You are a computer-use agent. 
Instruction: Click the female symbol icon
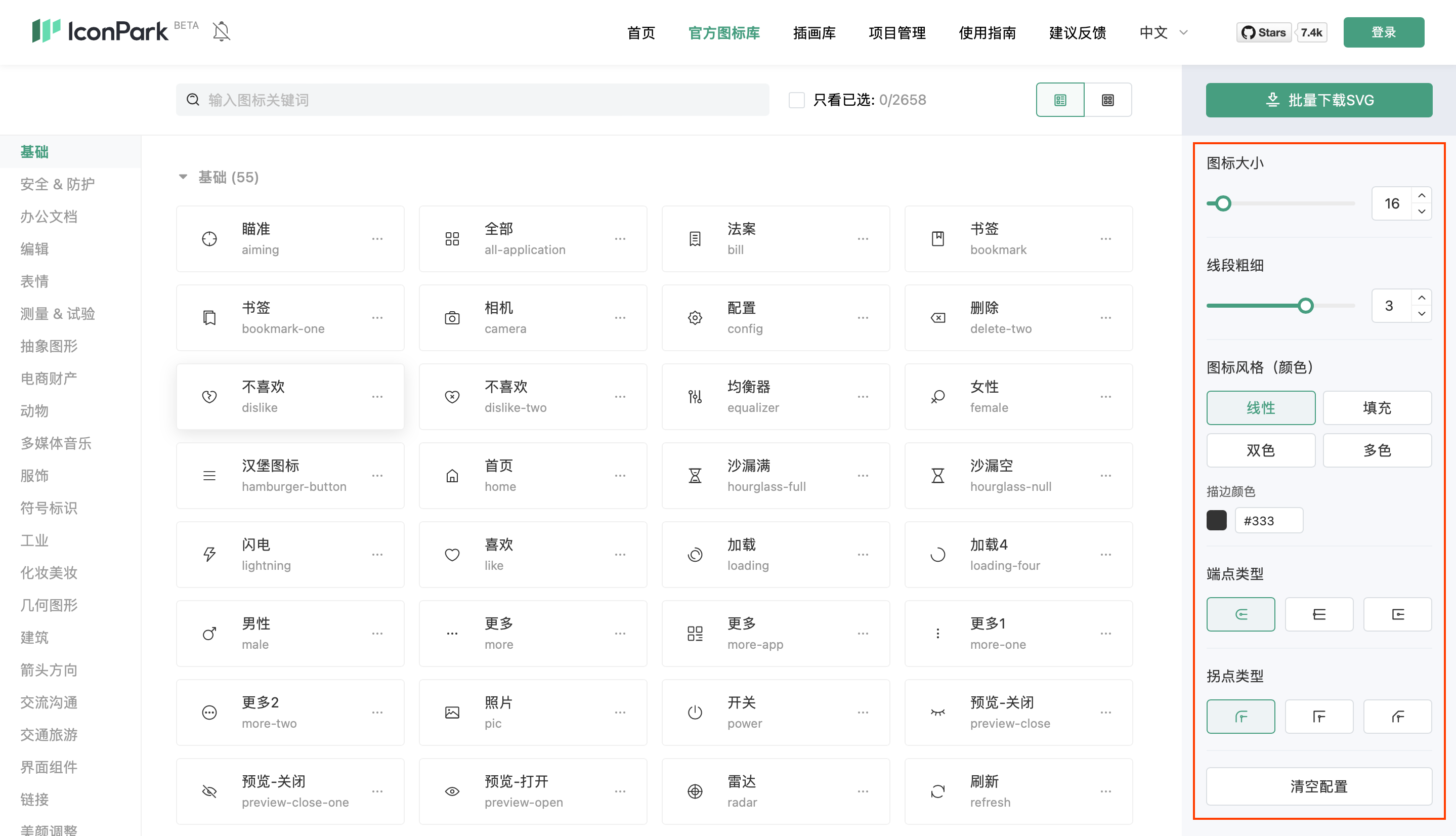point(938,397)
